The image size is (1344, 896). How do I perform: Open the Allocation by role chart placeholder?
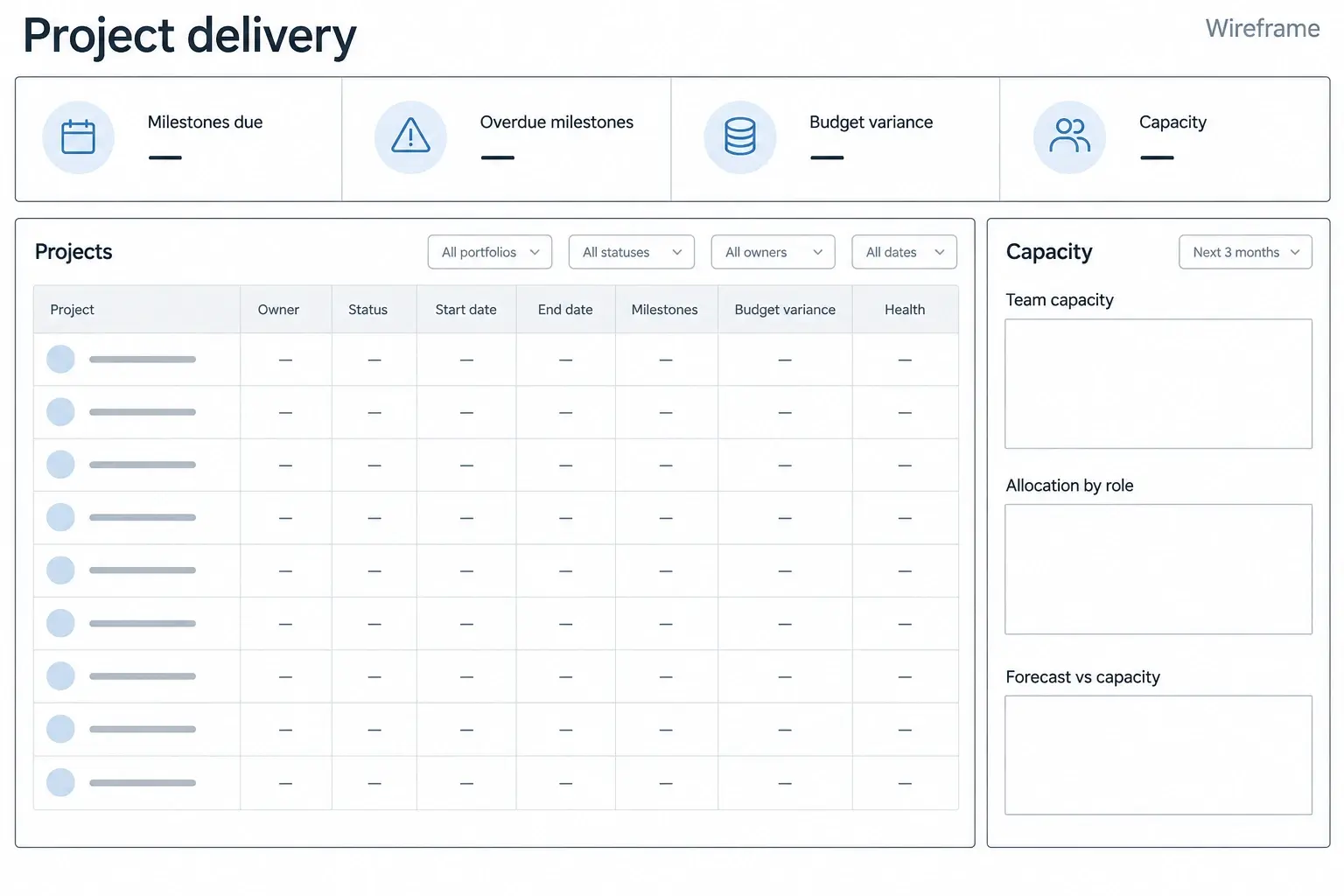click(x=1158, y=570)
